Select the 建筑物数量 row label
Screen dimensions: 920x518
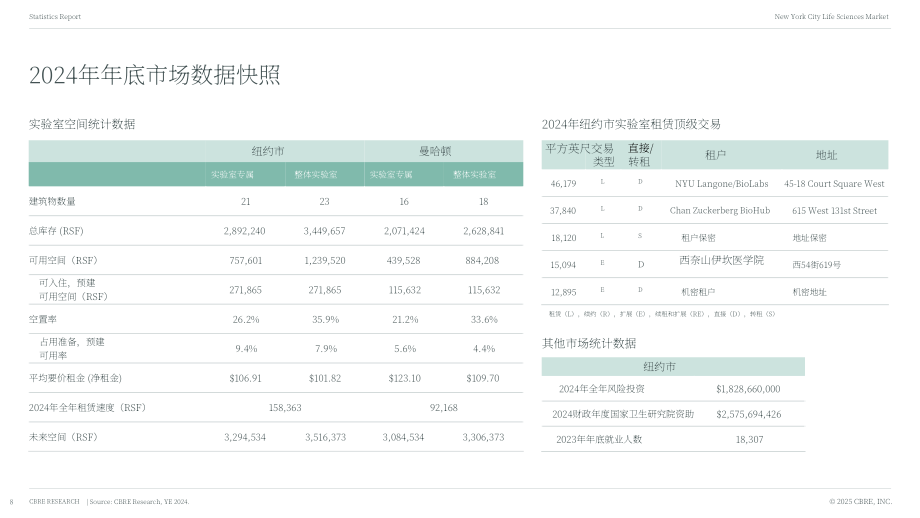point(52,201)
